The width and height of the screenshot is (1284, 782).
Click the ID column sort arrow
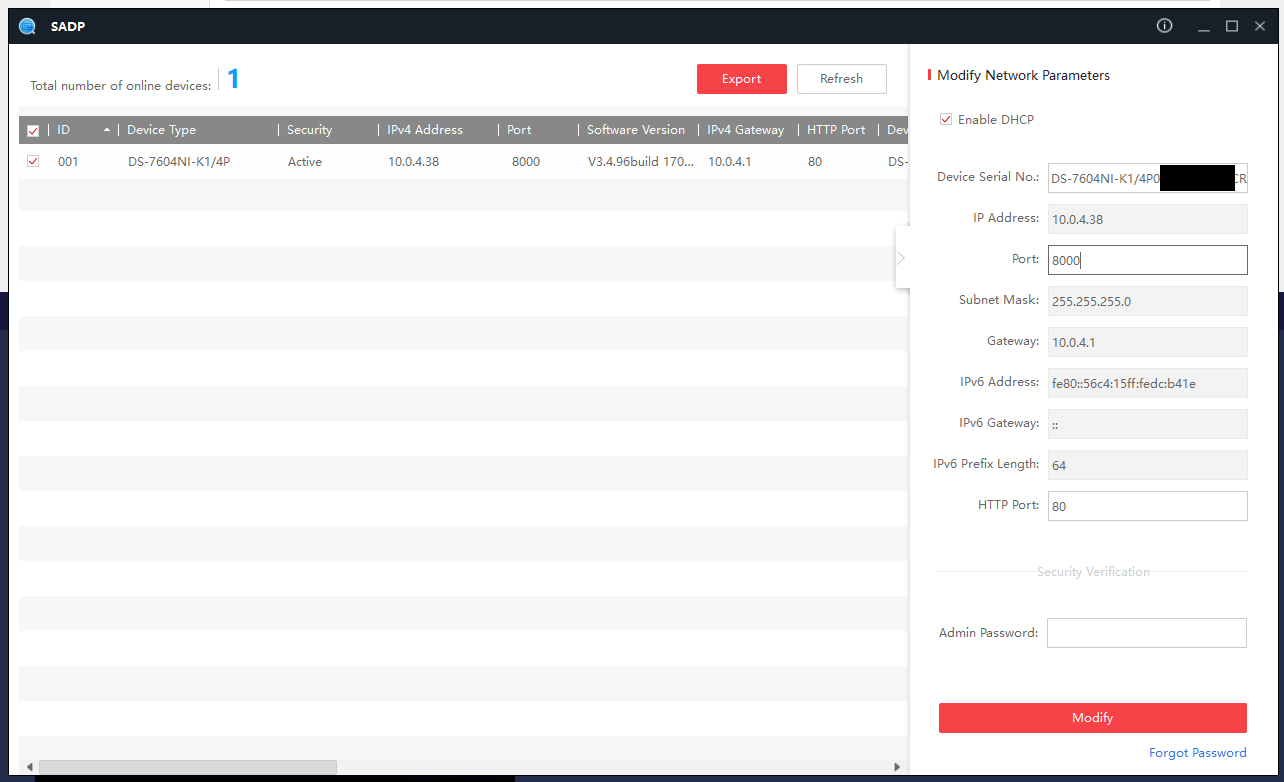(x=107, y=130)
